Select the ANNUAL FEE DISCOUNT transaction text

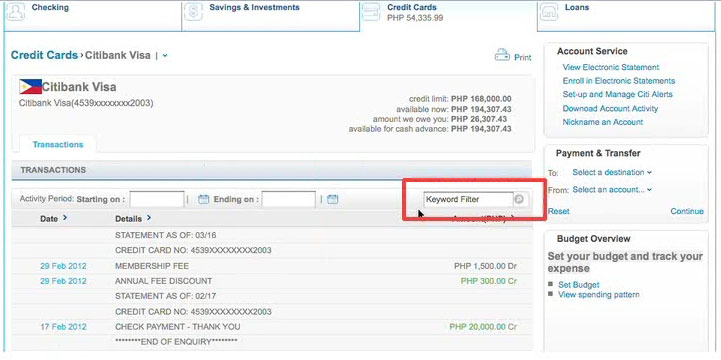[x=164, y=281]
